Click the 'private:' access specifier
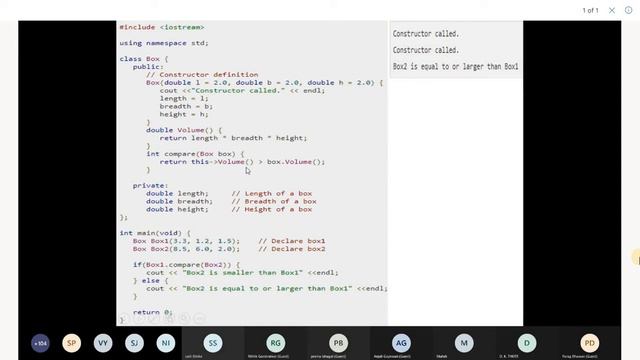 click(150, 186)
